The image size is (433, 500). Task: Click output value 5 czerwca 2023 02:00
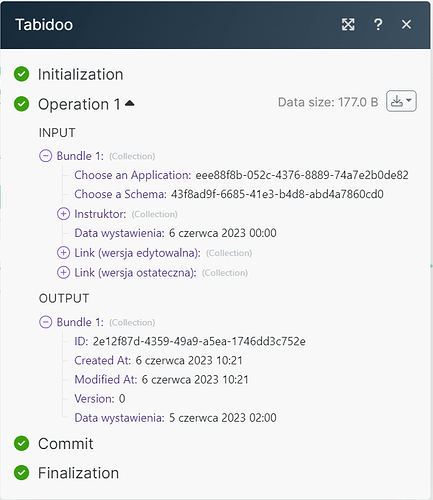(223, 418)
